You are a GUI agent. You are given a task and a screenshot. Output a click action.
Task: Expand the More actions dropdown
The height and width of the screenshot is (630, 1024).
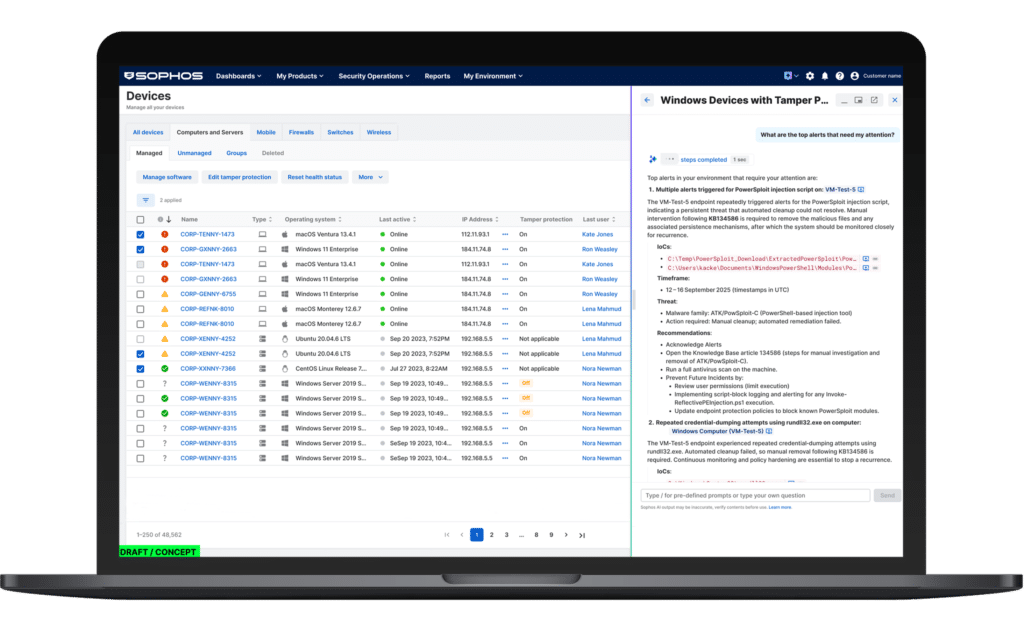[x=370, y=177]
